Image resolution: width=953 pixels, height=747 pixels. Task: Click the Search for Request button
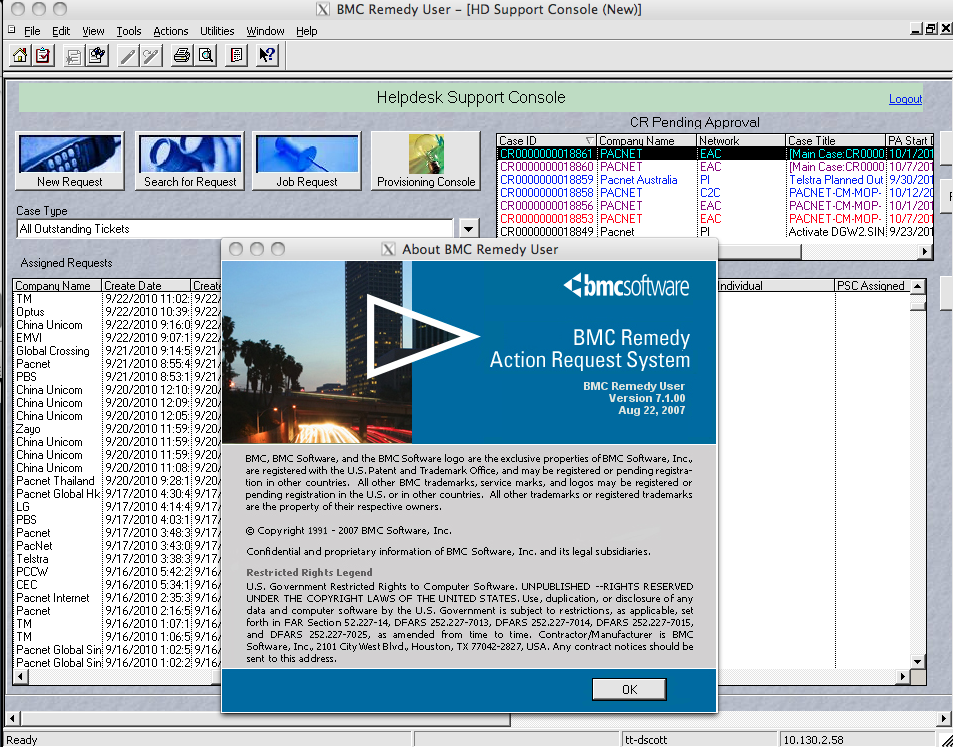click(190, 160)
